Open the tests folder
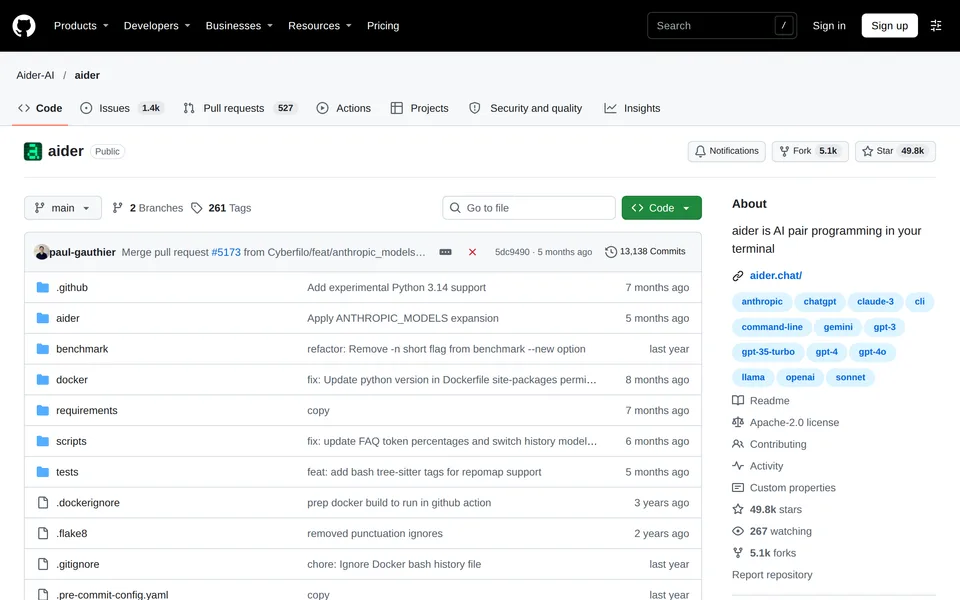 coord(67,472)
